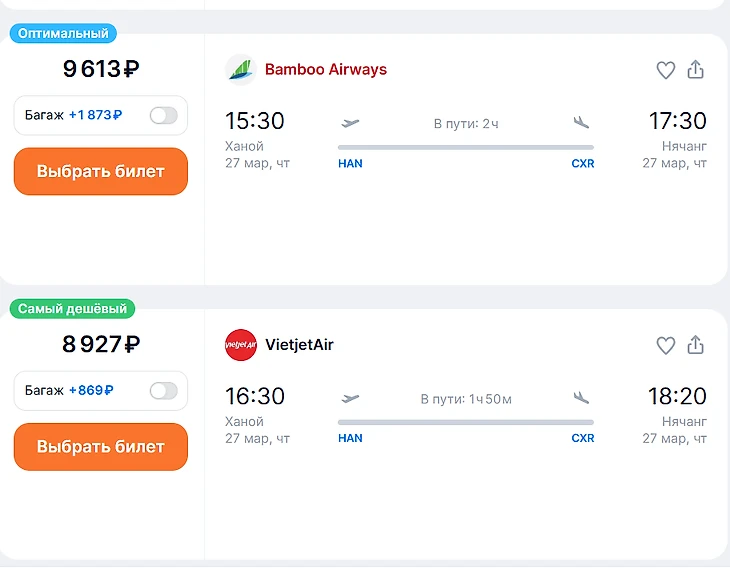Screen dimensions: 730x571
Task: Click the Bamboo Airways airline name
Action: (326, 70)
